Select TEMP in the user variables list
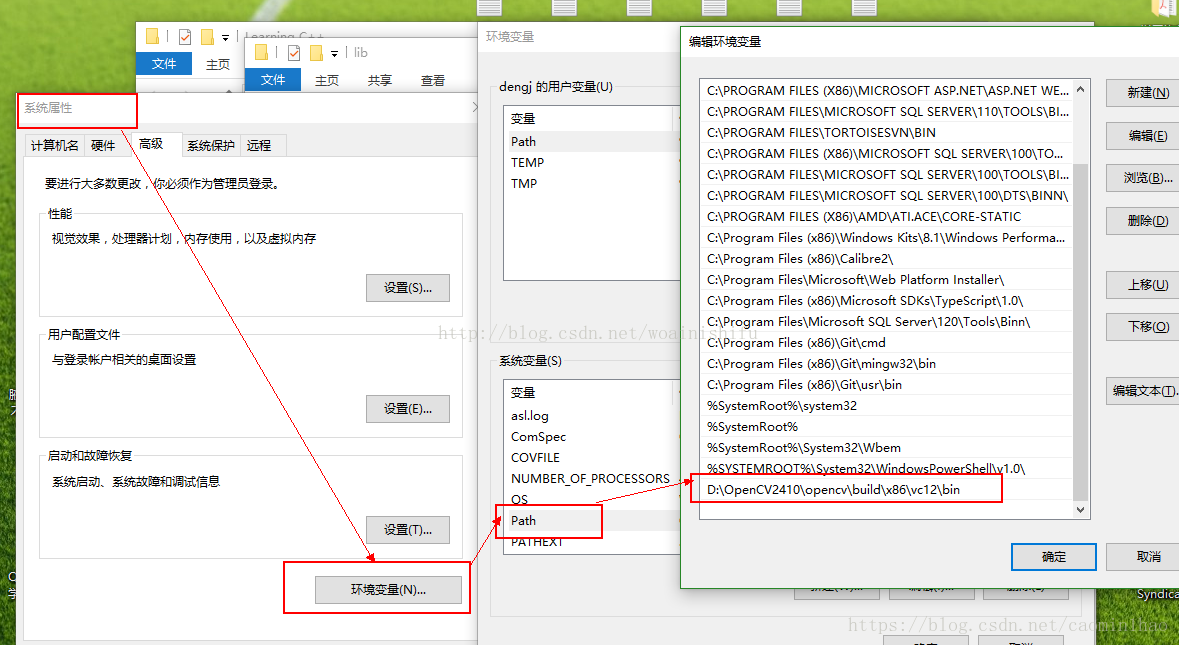This screenshot has width=1179, height=645. tap(592, 162)
